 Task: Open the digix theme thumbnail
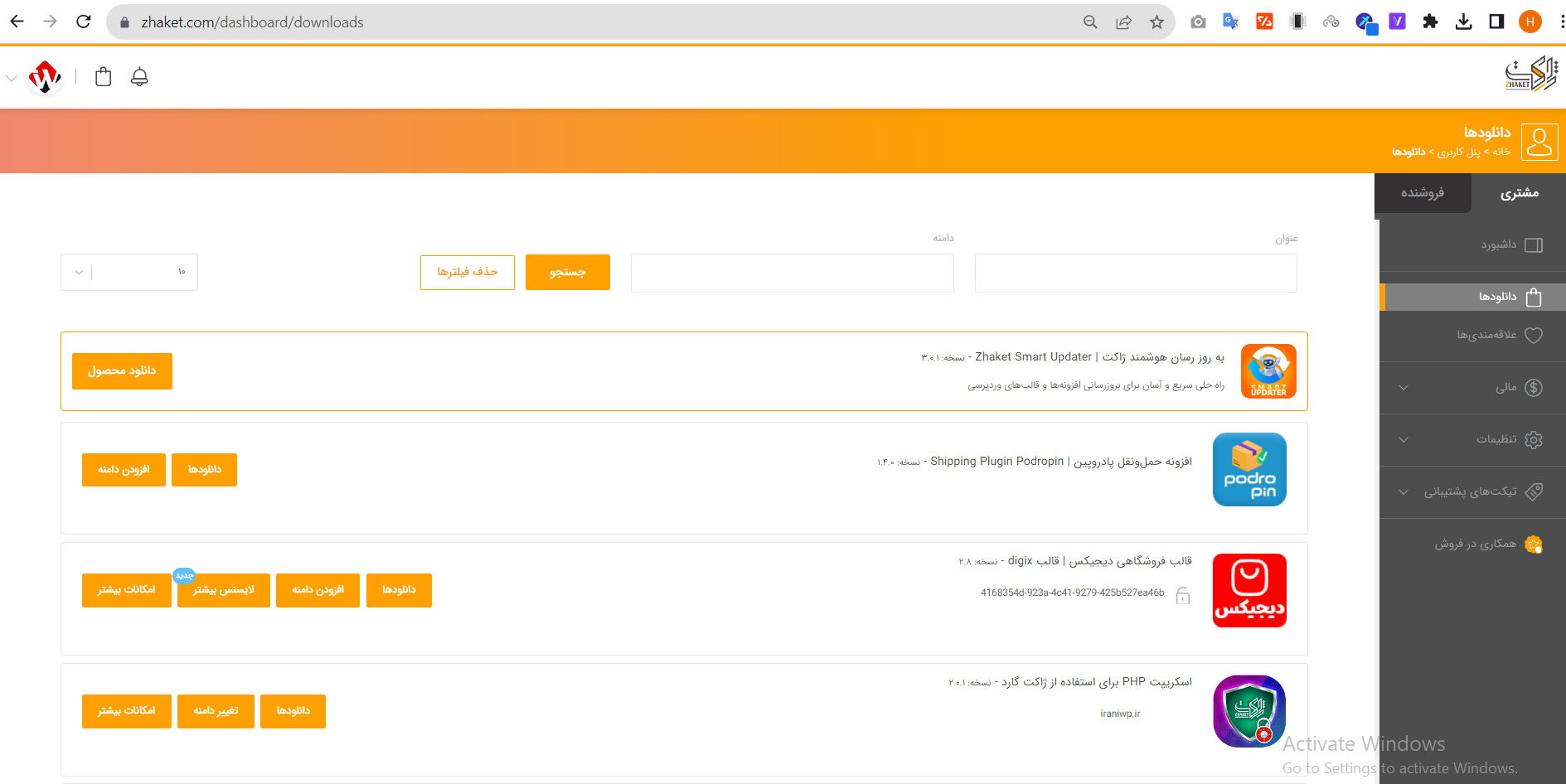pos(1249,590)
